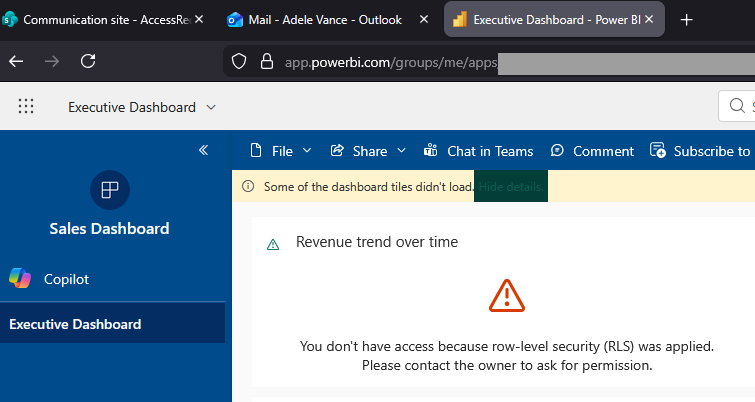The height and width of the screenshot is (402, 755).
Task: Click the 'row-level security (RLS)' error message
Action: (x=507, y=346)
